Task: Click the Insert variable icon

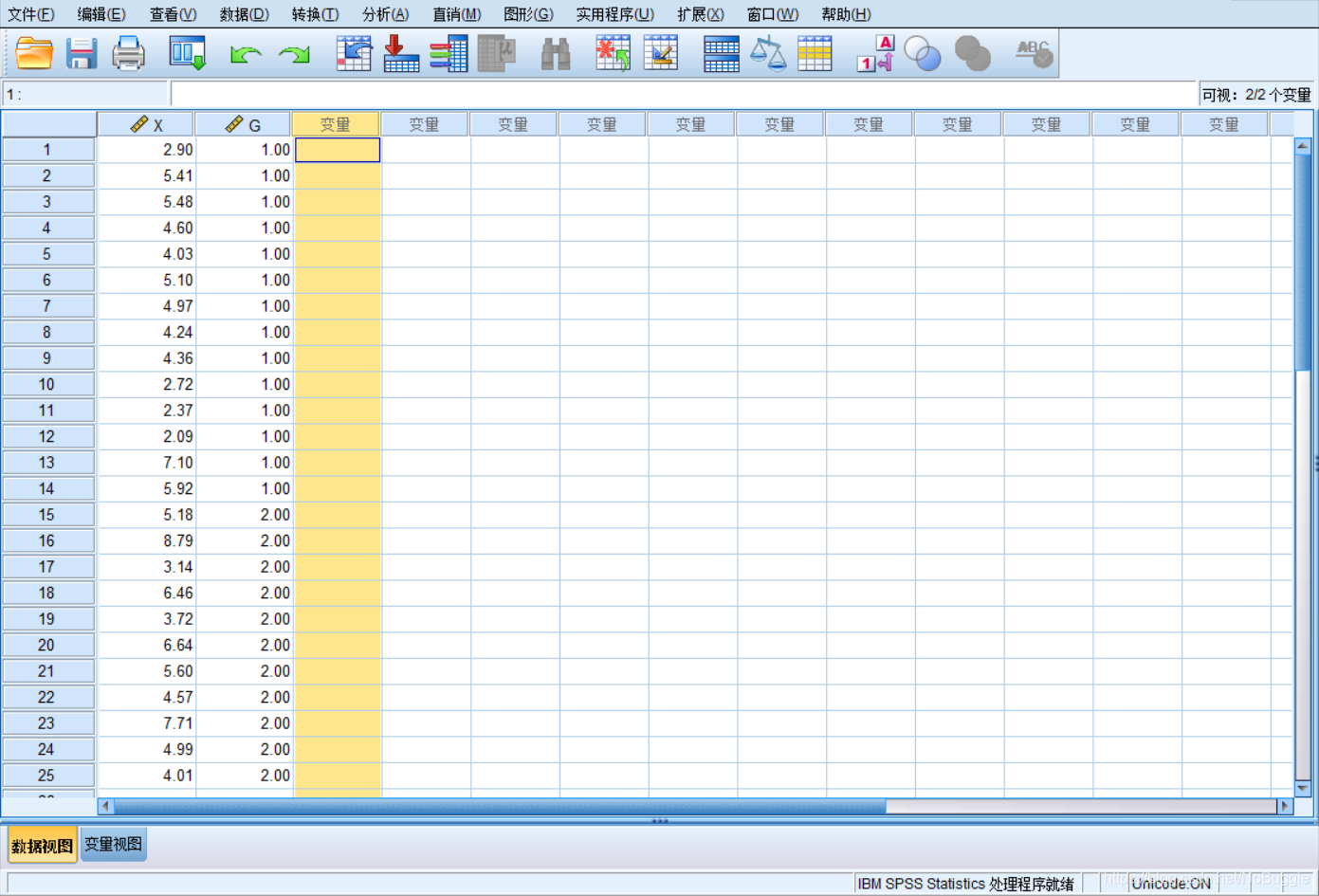Action: pyautogui.click(x=661, y=53)
